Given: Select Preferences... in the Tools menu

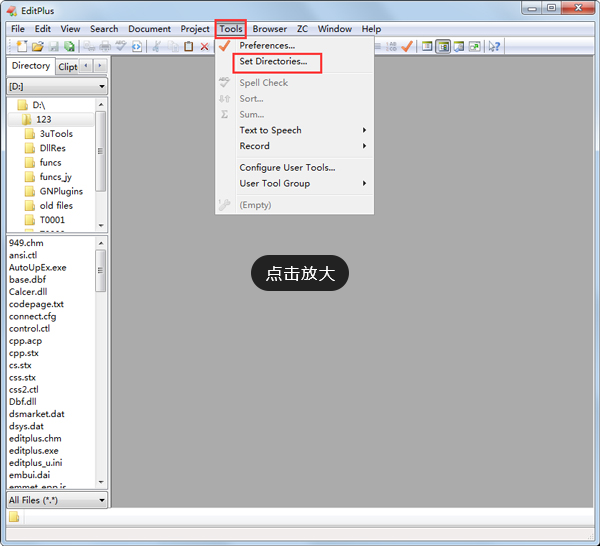Looking at the screenshot, I should (x=267, y=45).
